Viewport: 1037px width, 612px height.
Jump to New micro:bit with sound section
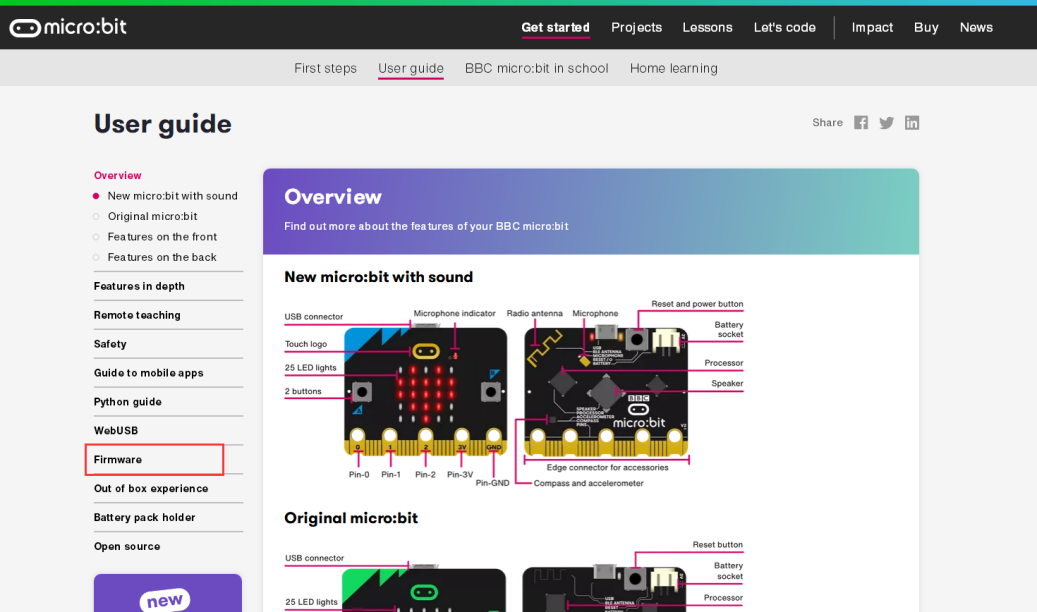pyautogui.click(x=172, y=196)
